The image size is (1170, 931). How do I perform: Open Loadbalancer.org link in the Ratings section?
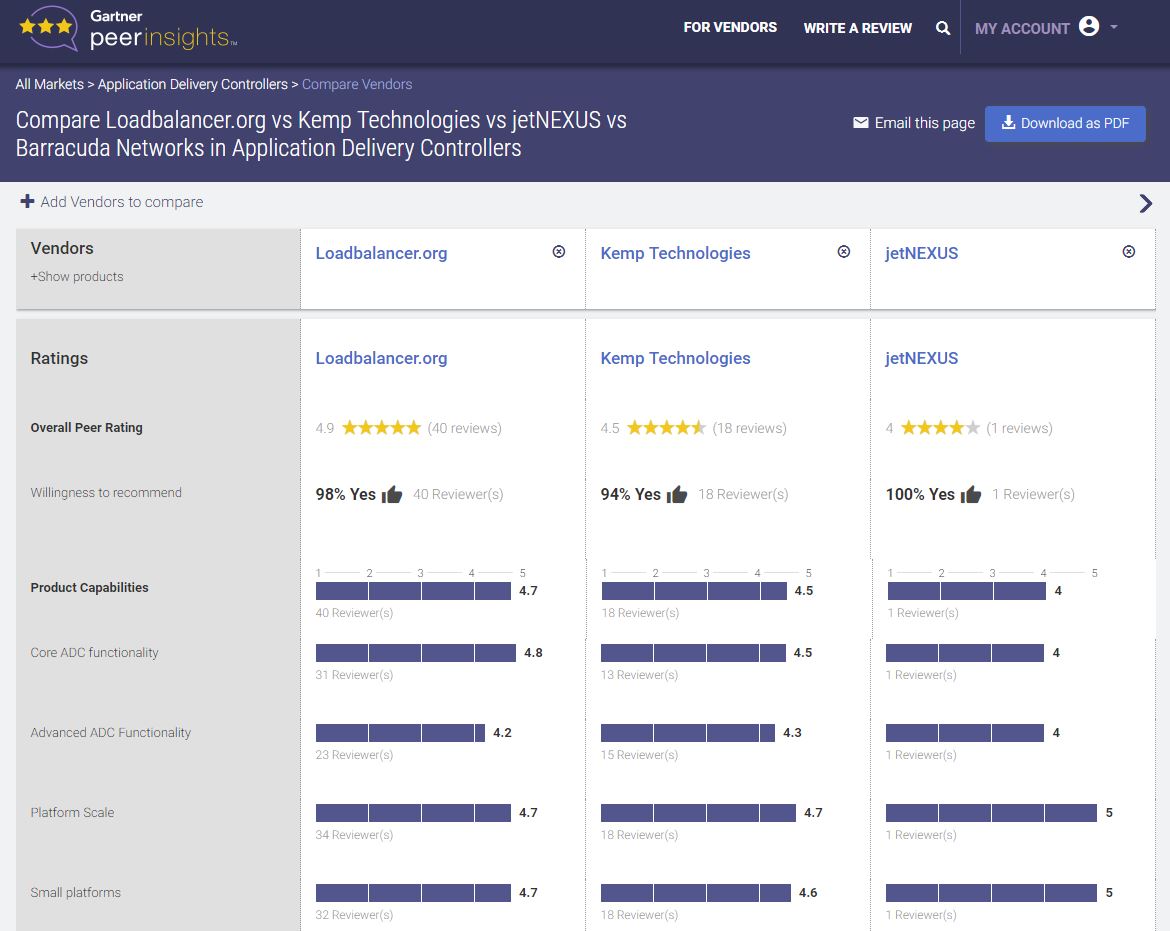[381, 359]
